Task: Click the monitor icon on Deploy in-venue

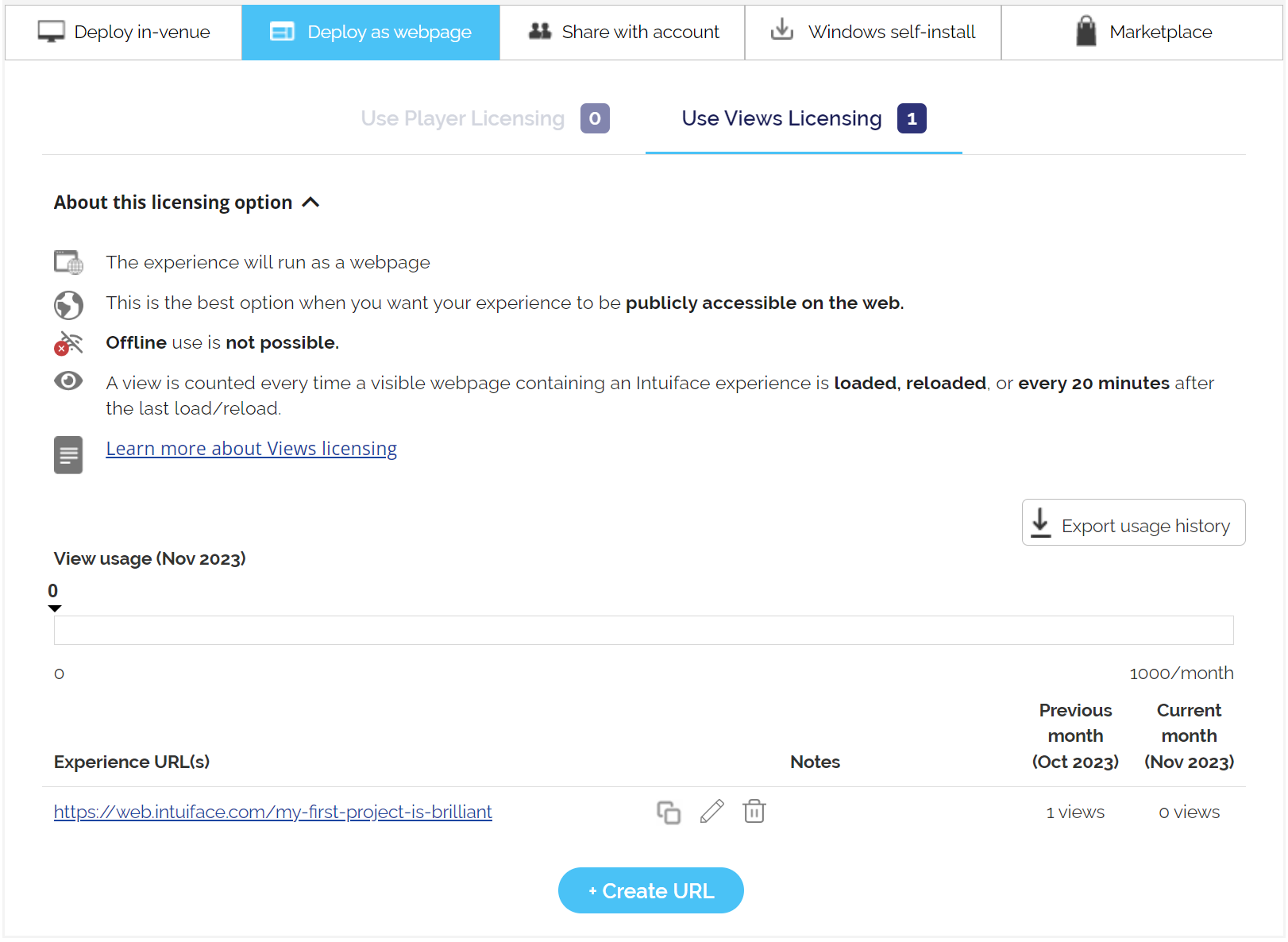Action: pyautogui.click(x=51, y=30)
